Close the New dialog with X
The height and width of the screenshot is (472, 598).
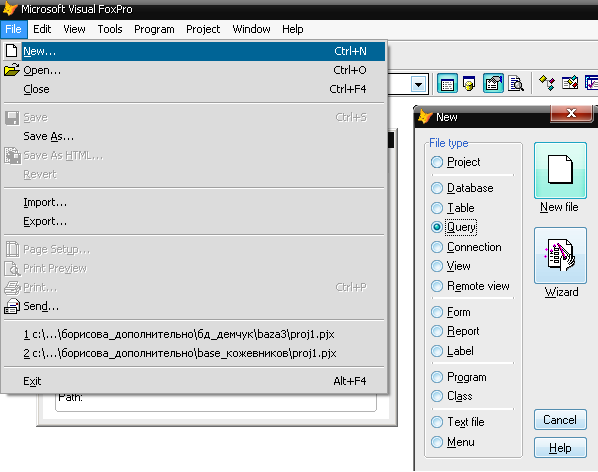click(571, 113)
